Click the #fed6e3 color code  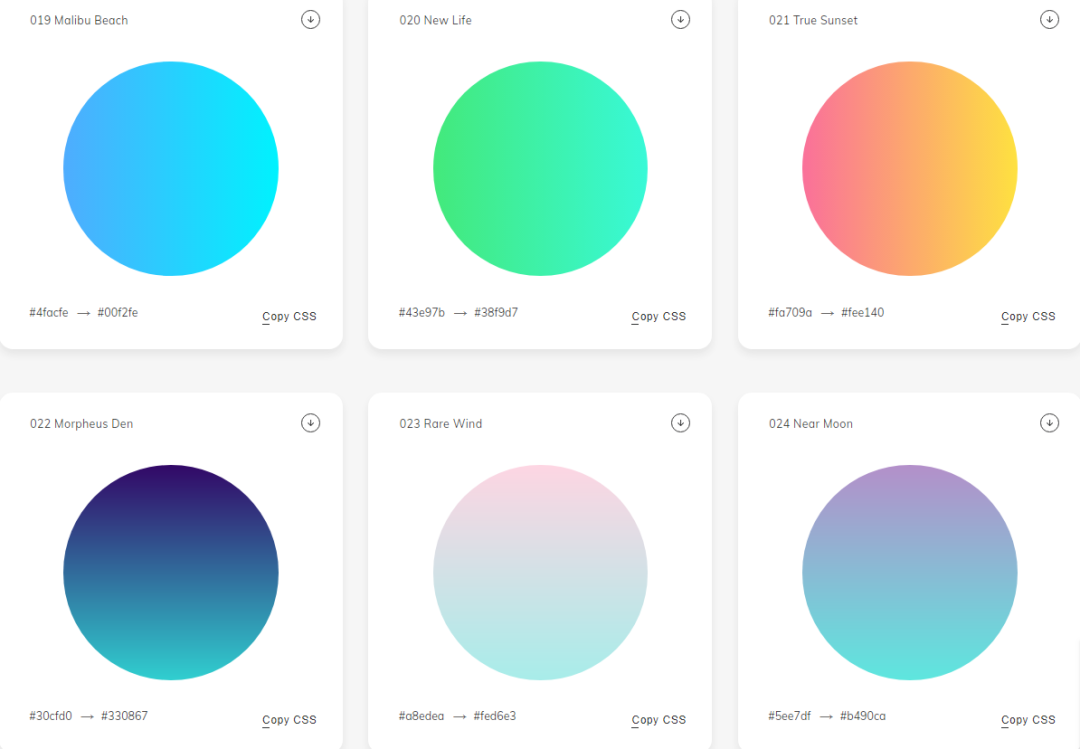click(x=495, y=716)
